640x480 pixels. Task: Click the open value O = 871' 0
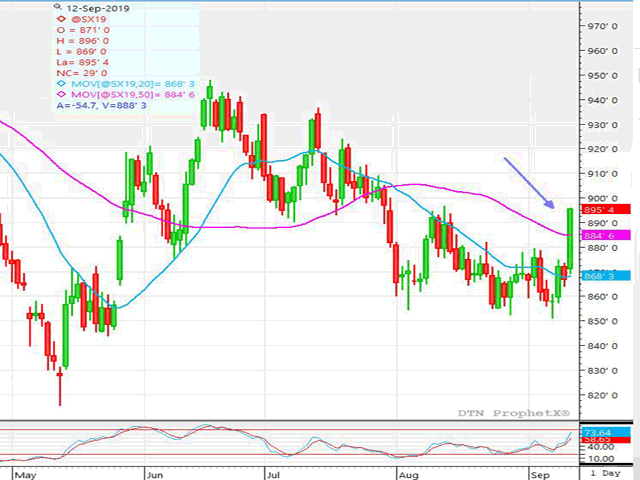tap(83, 30)
